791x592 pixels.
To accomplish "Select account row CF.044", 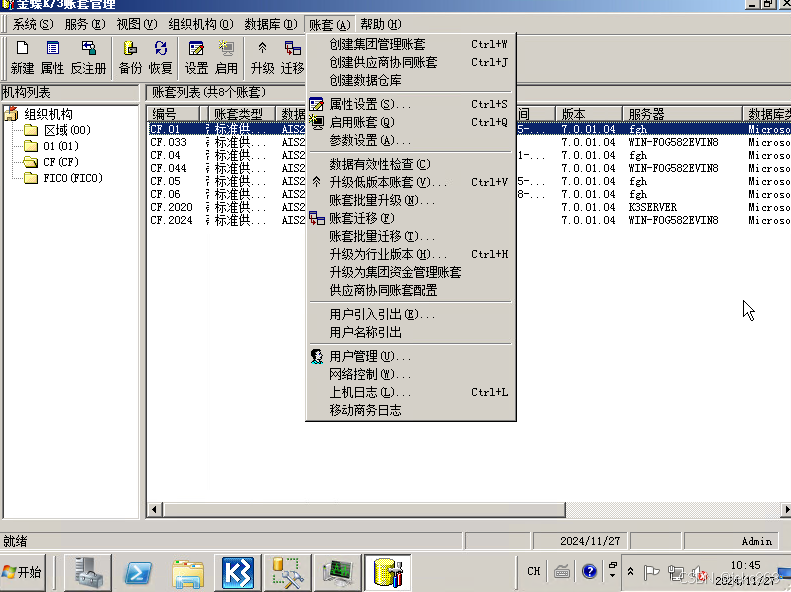I will click(168, 168).
